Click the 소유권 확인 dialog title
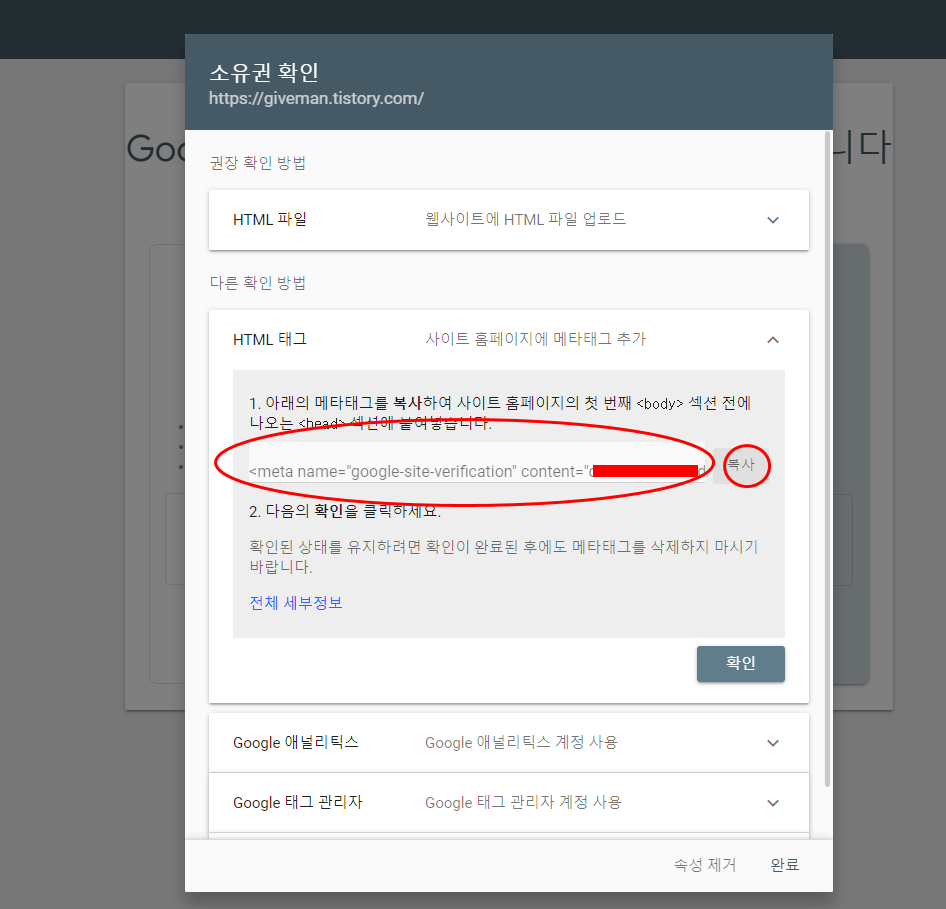 (x=264, y=72)
